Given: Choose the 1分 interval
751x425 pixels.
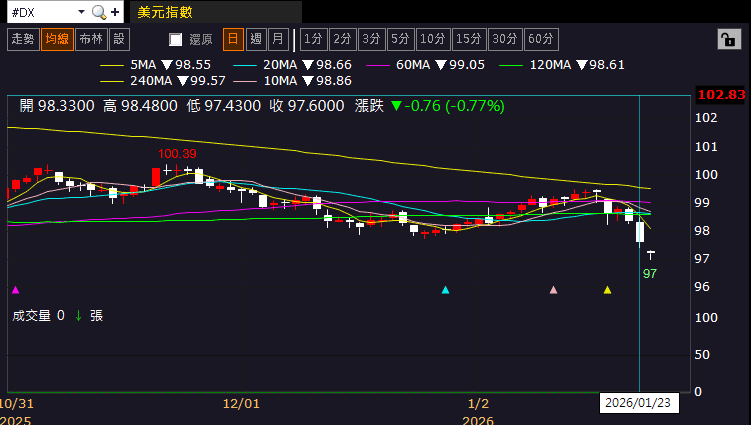Looking at the screenshot, I should pos(313,39).
